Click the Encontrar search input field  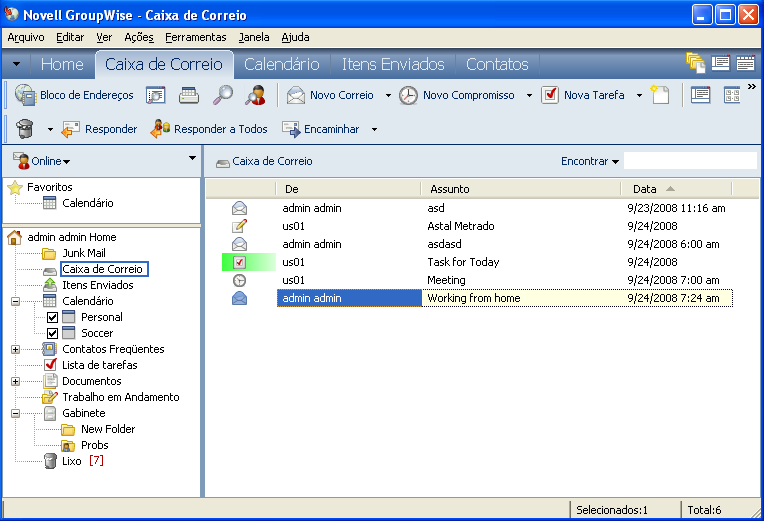click(x=690, y=161)
